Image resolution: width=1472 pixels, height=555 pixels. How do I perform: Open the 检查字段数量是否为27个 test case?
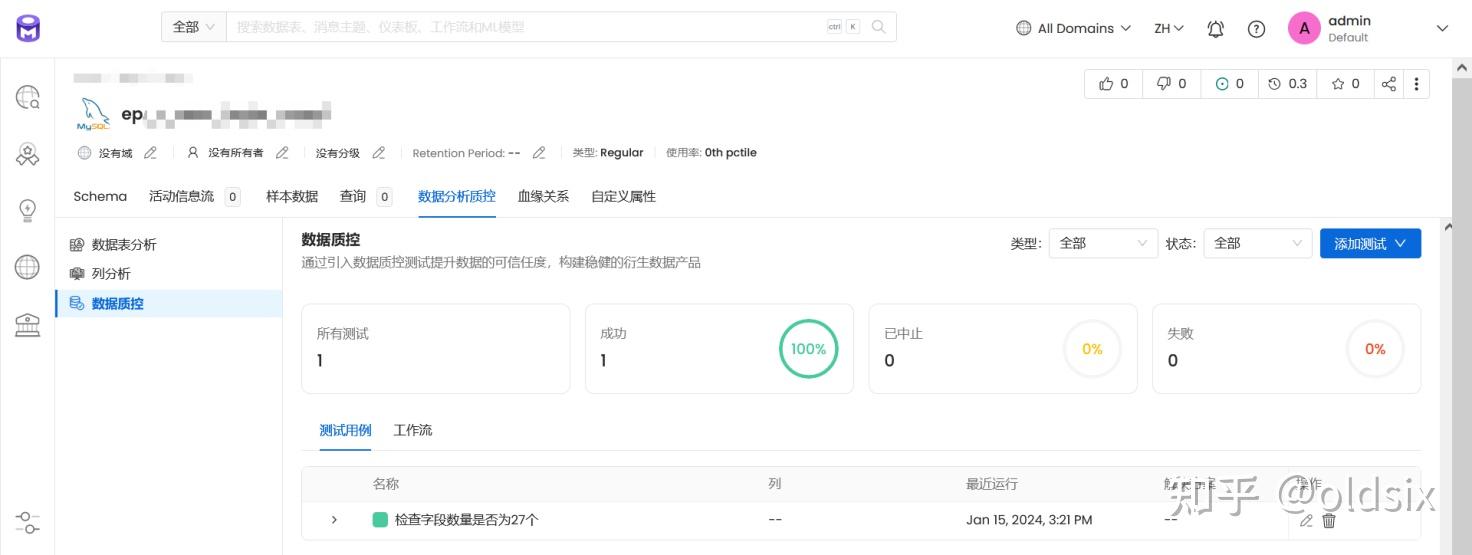pyautogui.click(x=466, y=520)
